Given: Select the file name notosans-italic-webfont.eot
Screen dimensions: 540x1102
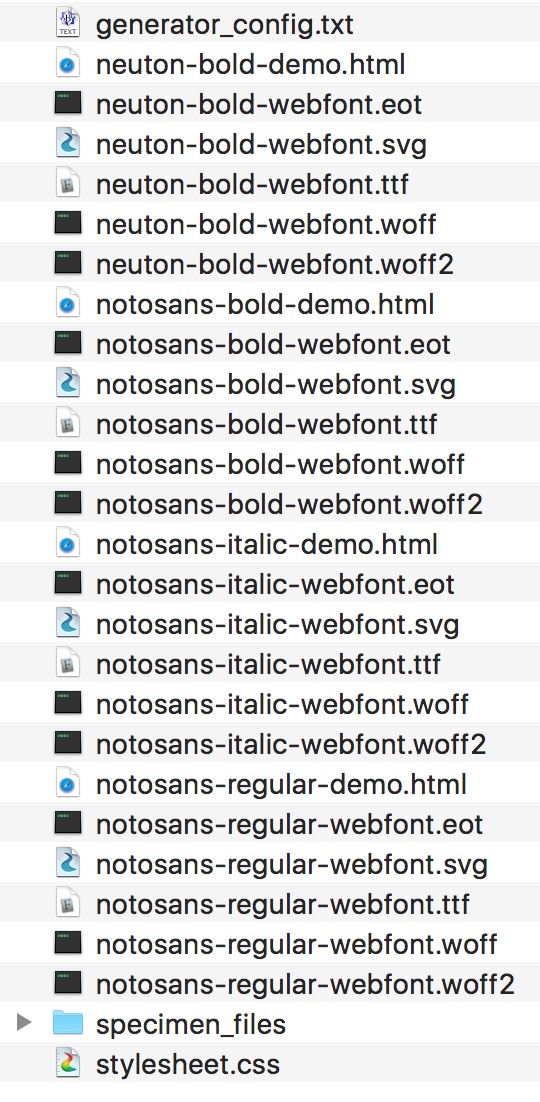Looking at the screenshot, I should point(276,585).
